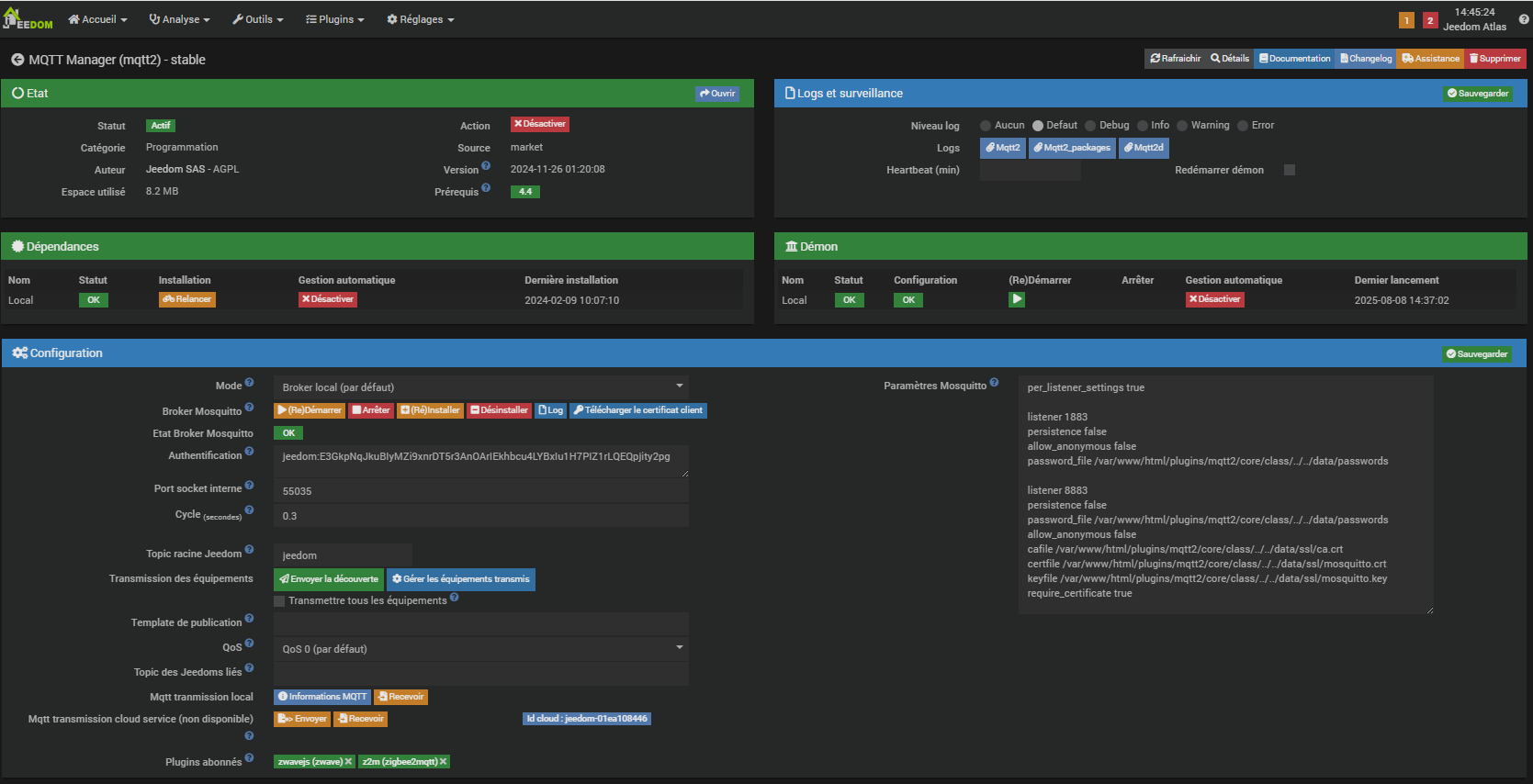Relancer the dependencies installation
The width and height of the screenshot is (1533, 784).
tap(187, 299)
